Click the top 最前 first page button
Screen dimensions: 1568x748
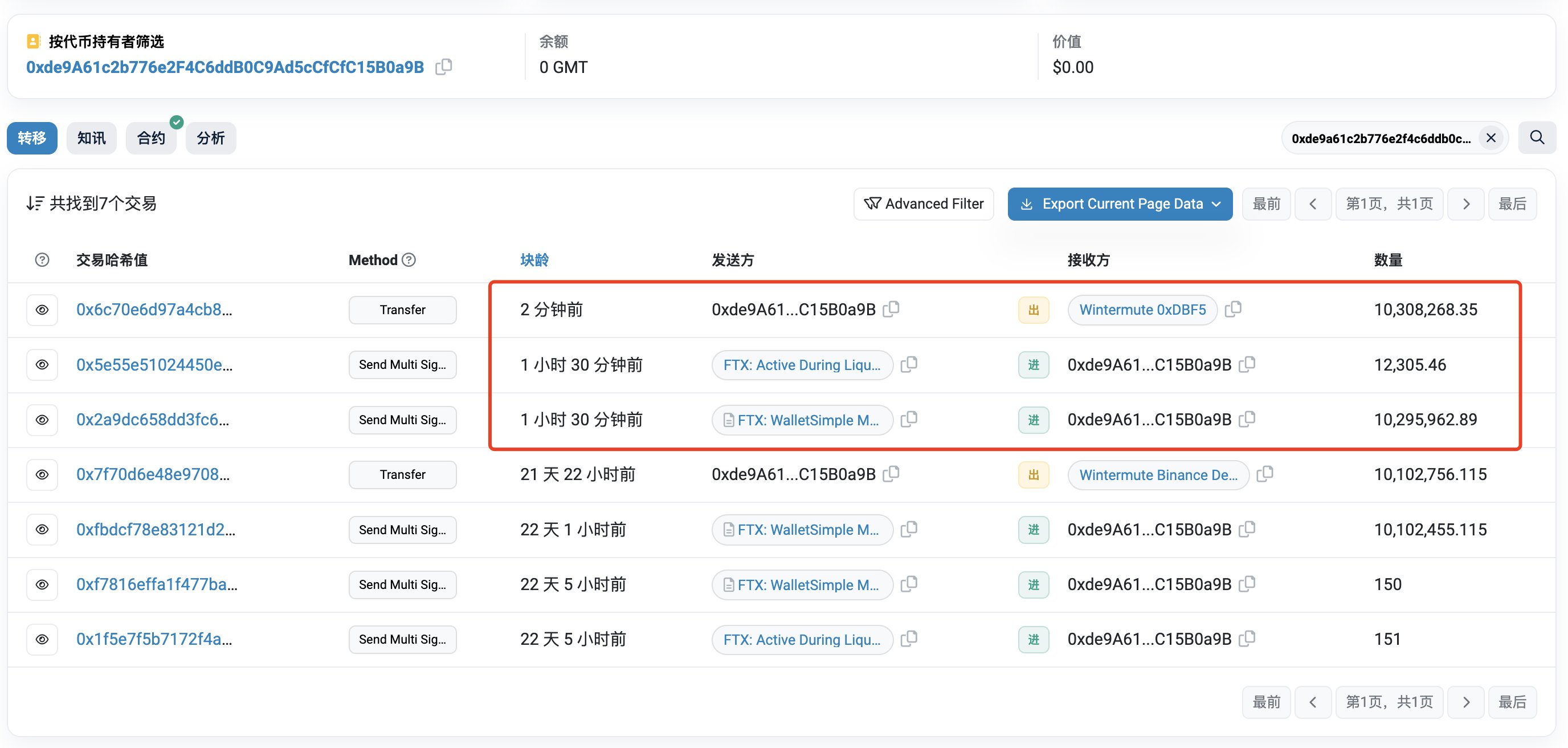pyautogui.click(x=1266, y=204)
